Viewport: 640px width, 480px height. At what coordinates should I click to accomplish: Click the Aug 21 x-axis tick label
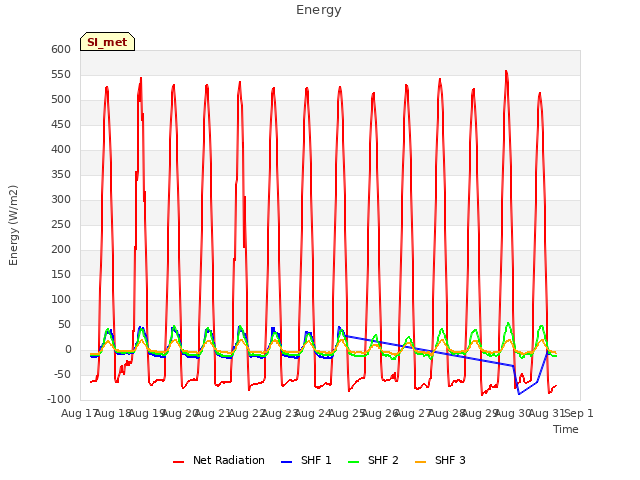click(x=213, y=413)
